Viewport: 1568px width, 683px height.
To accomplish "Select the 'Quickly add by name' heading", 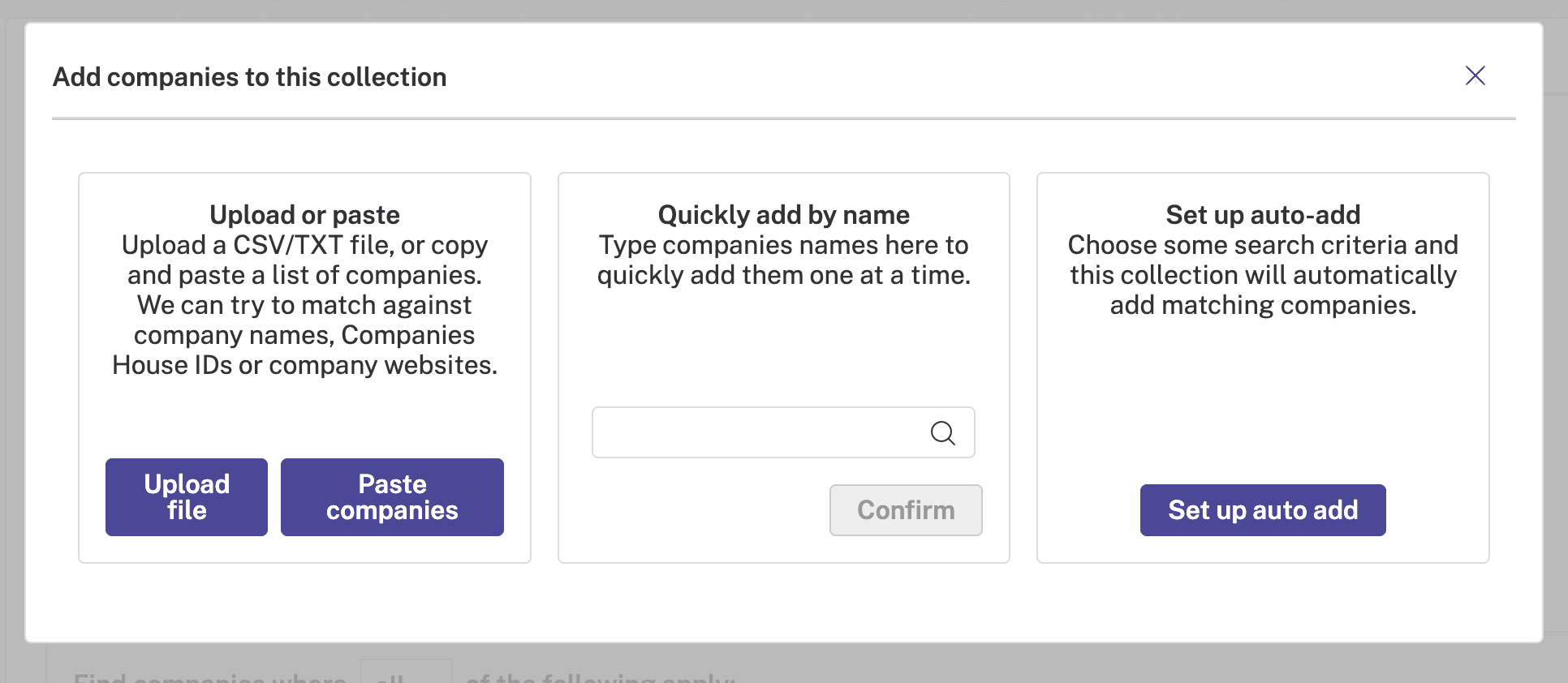I will 784,215.
